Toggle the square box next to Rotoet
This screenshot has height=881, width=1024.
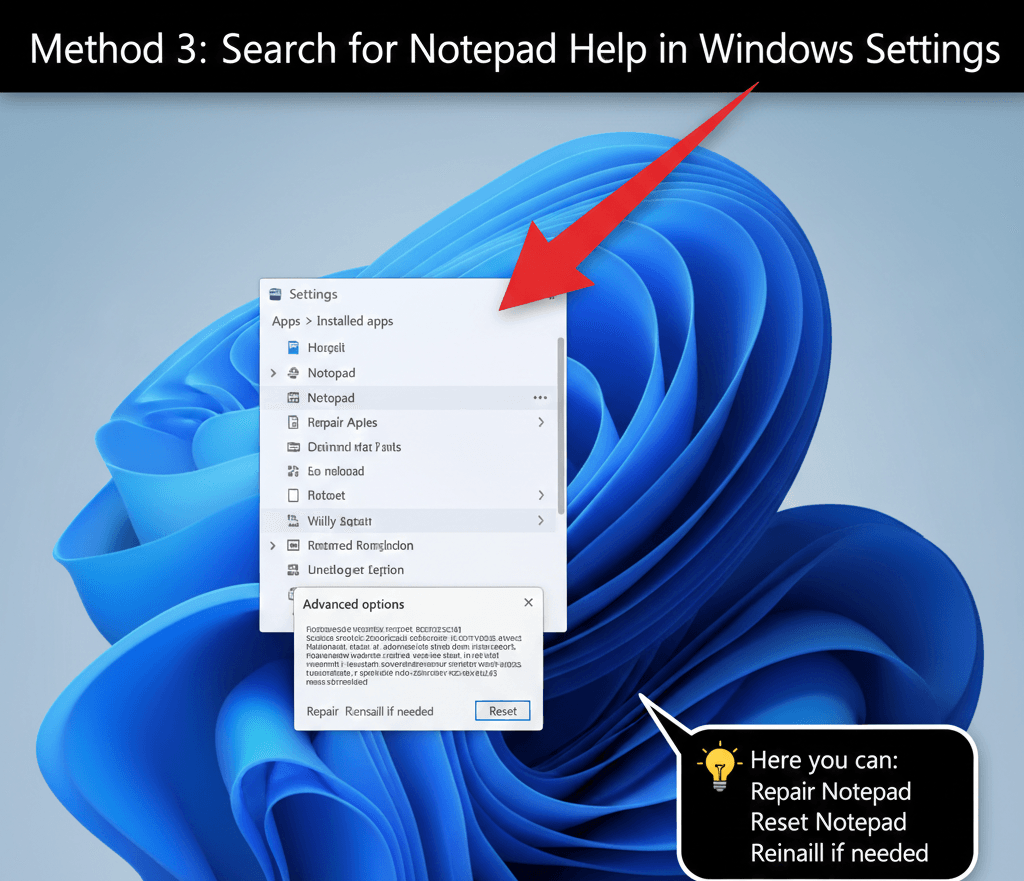point(293,495)
